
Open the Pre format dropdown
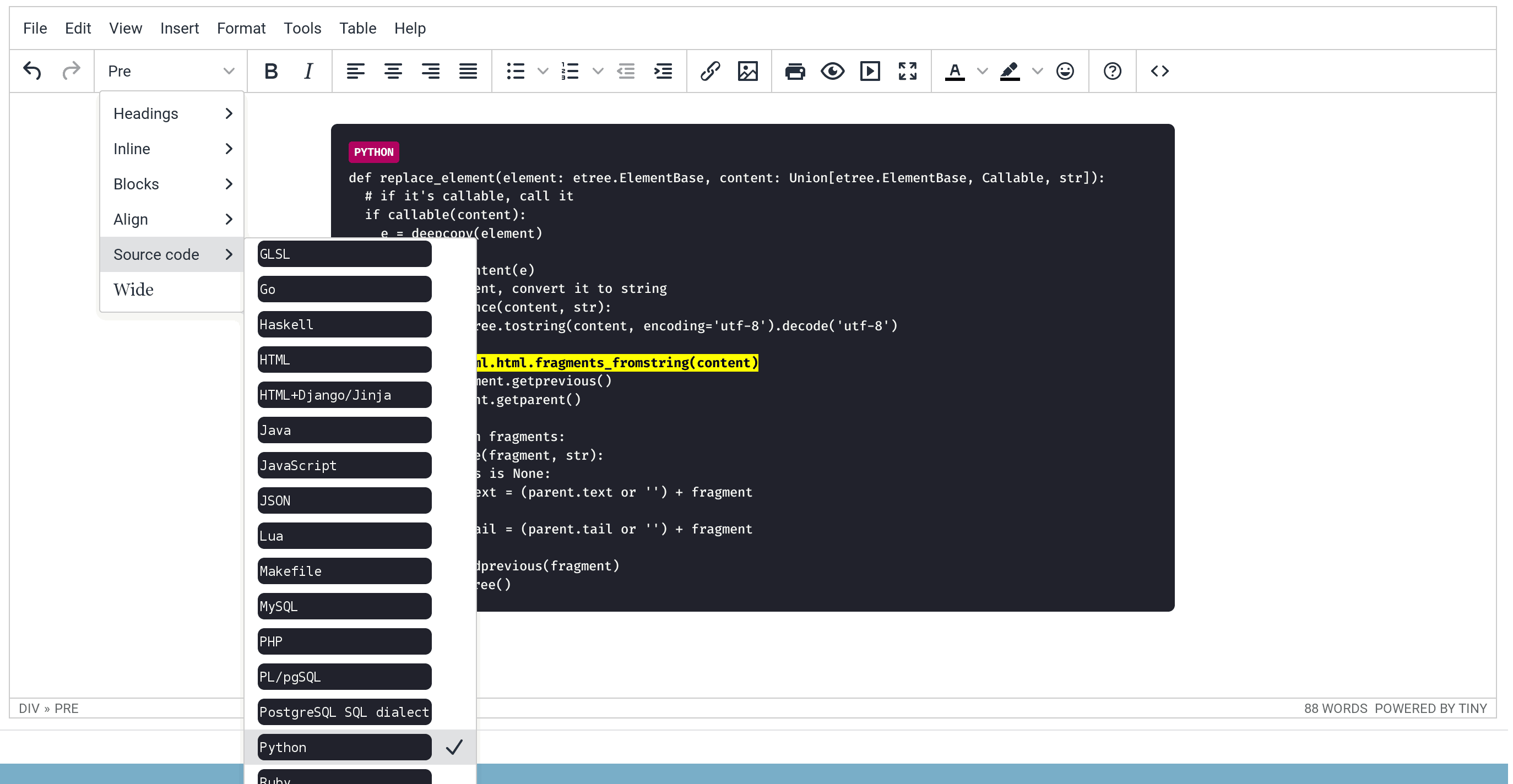(170, 71)
